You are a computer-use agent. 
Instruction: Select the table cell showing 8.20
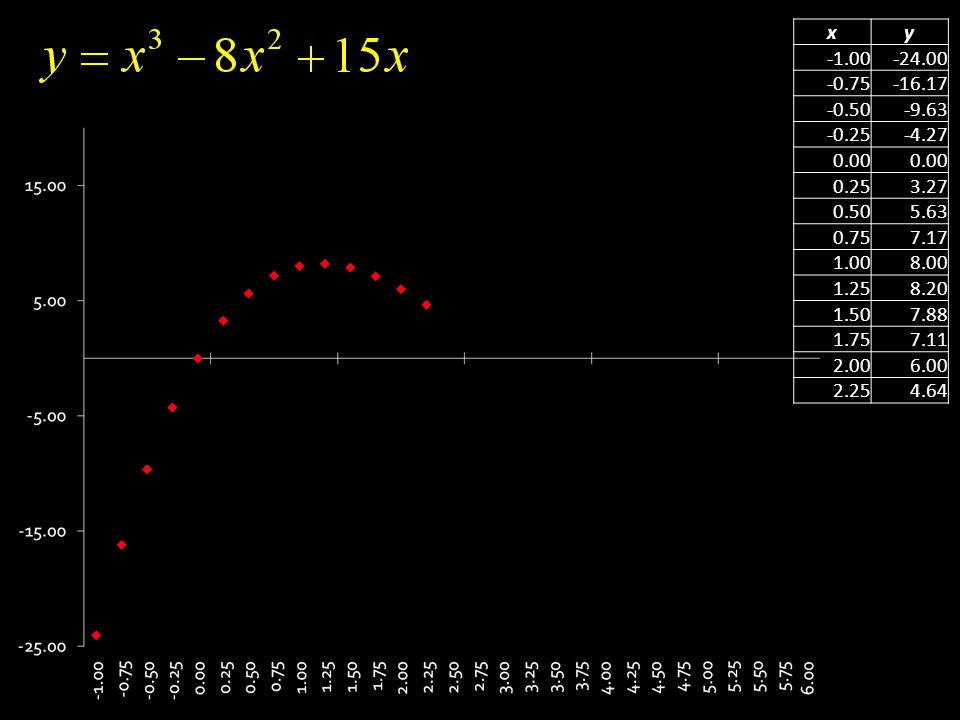[x=909, y=288]
